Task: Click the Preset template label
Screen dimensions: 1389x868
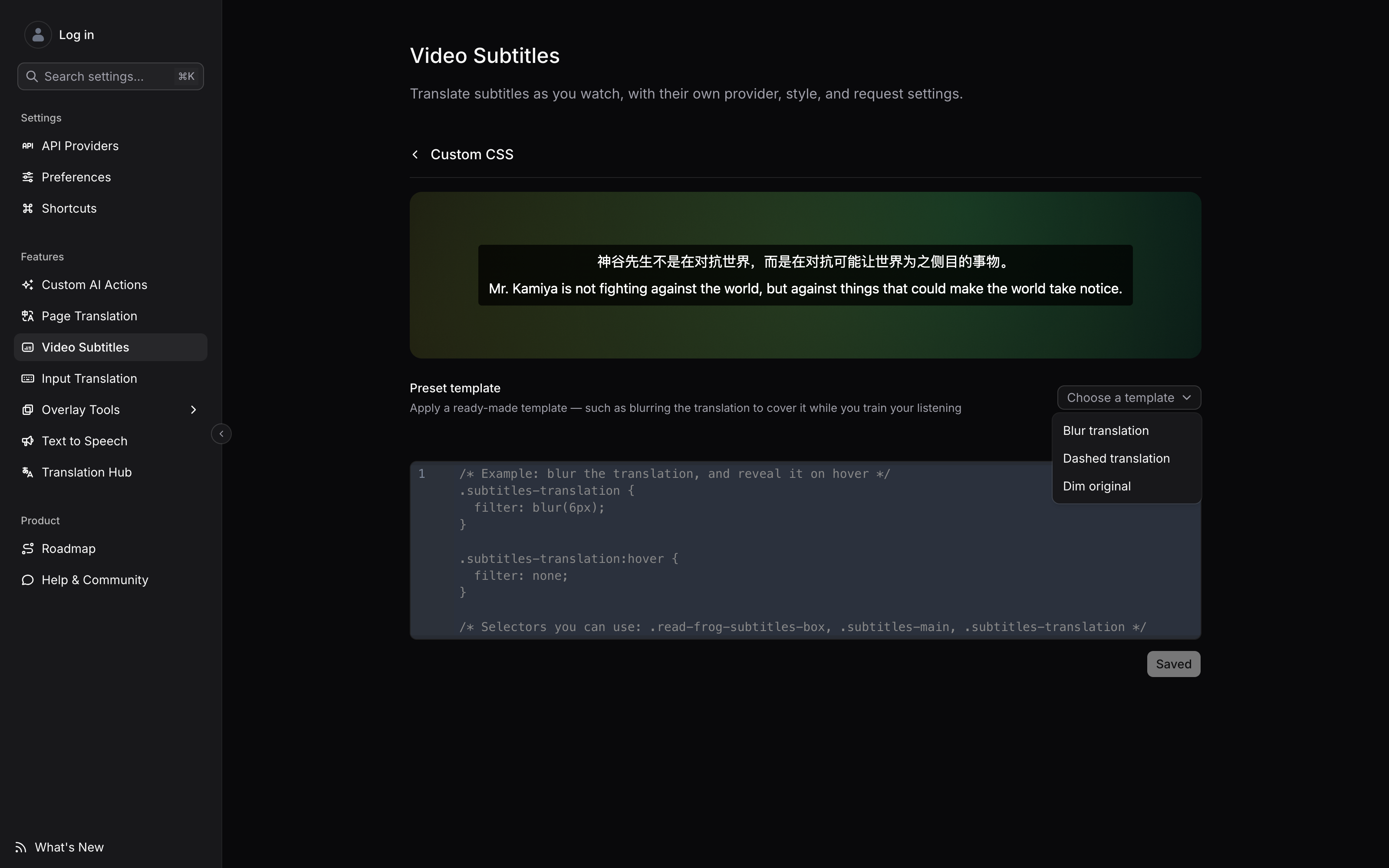Action: pyautogui.click(x=455, y=388)
